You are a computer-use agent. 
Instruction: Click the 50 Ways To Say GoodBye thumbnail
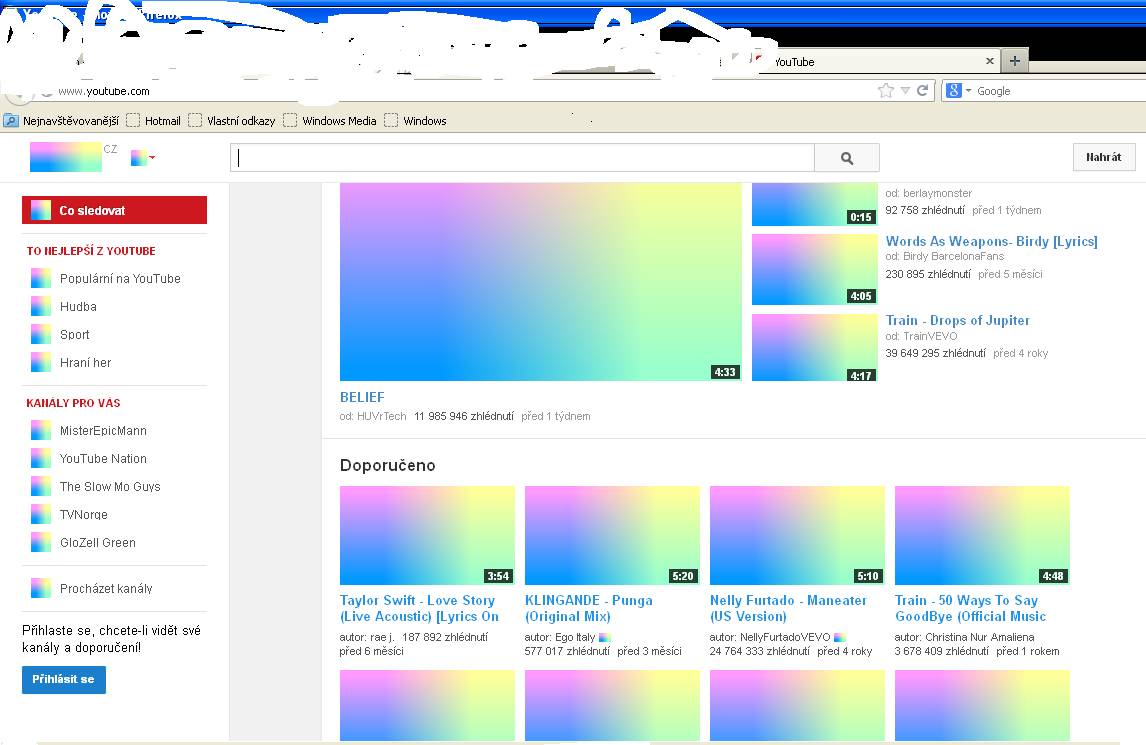[982, 535]
